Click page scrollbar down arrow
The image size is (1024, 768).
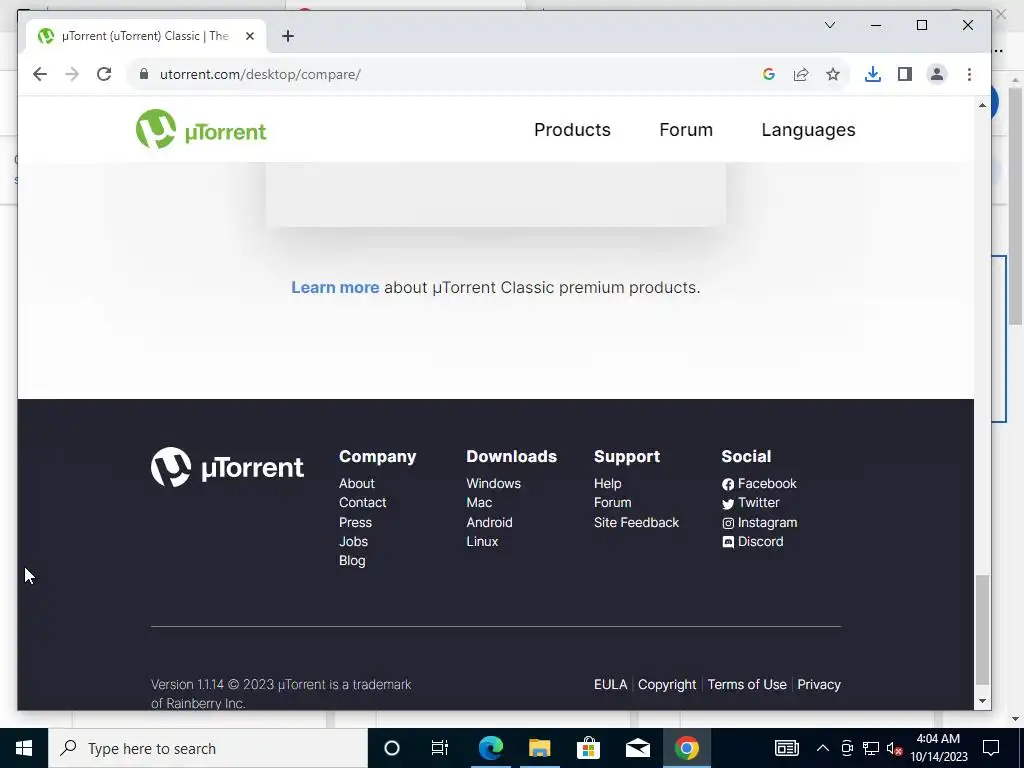982,701
